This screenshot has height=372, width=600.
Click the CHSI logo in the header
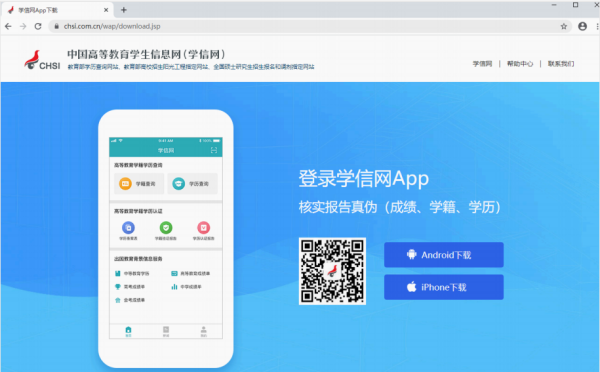tap(42, 60)
